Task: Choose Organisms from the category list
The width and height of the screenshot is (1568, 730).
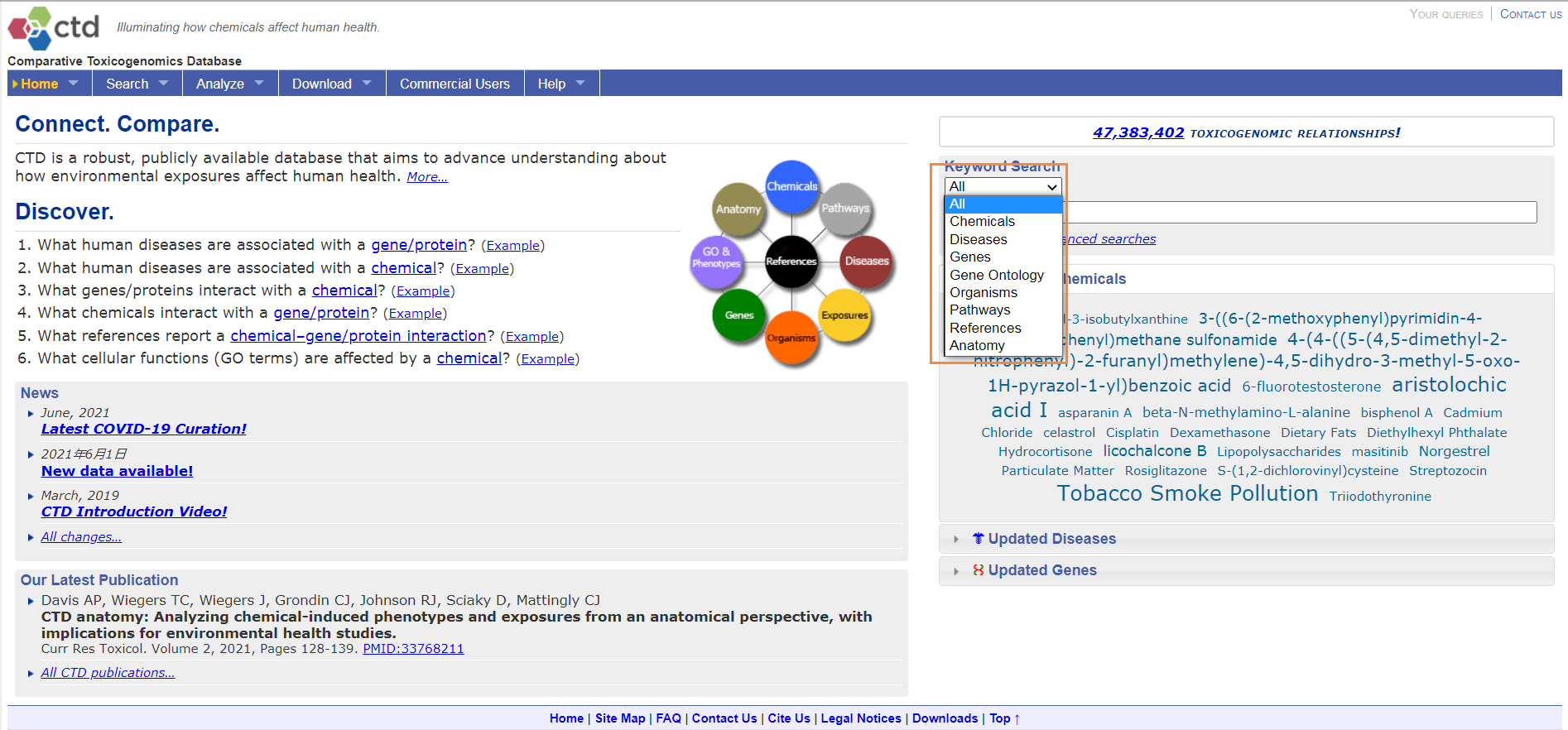Action: click(x=1003, y=293)
